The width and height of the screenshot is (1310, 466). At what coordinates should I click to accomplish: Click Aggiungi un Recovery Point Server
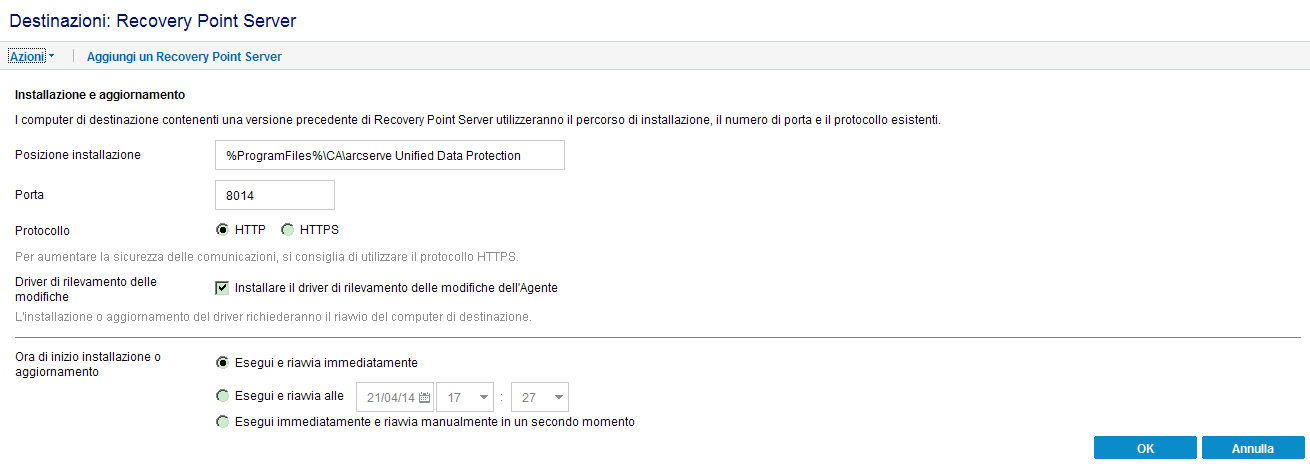pyautogui.click(x=184, y=57)
